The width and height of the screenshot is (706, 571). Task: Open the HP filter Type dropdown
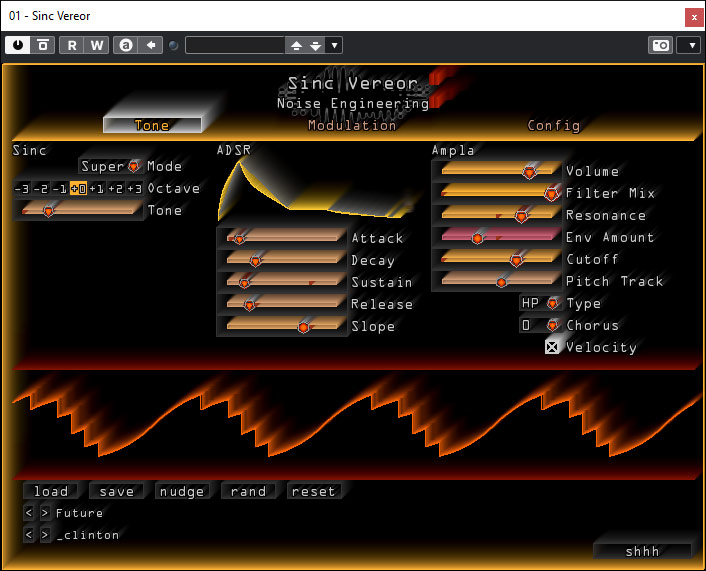541,303
